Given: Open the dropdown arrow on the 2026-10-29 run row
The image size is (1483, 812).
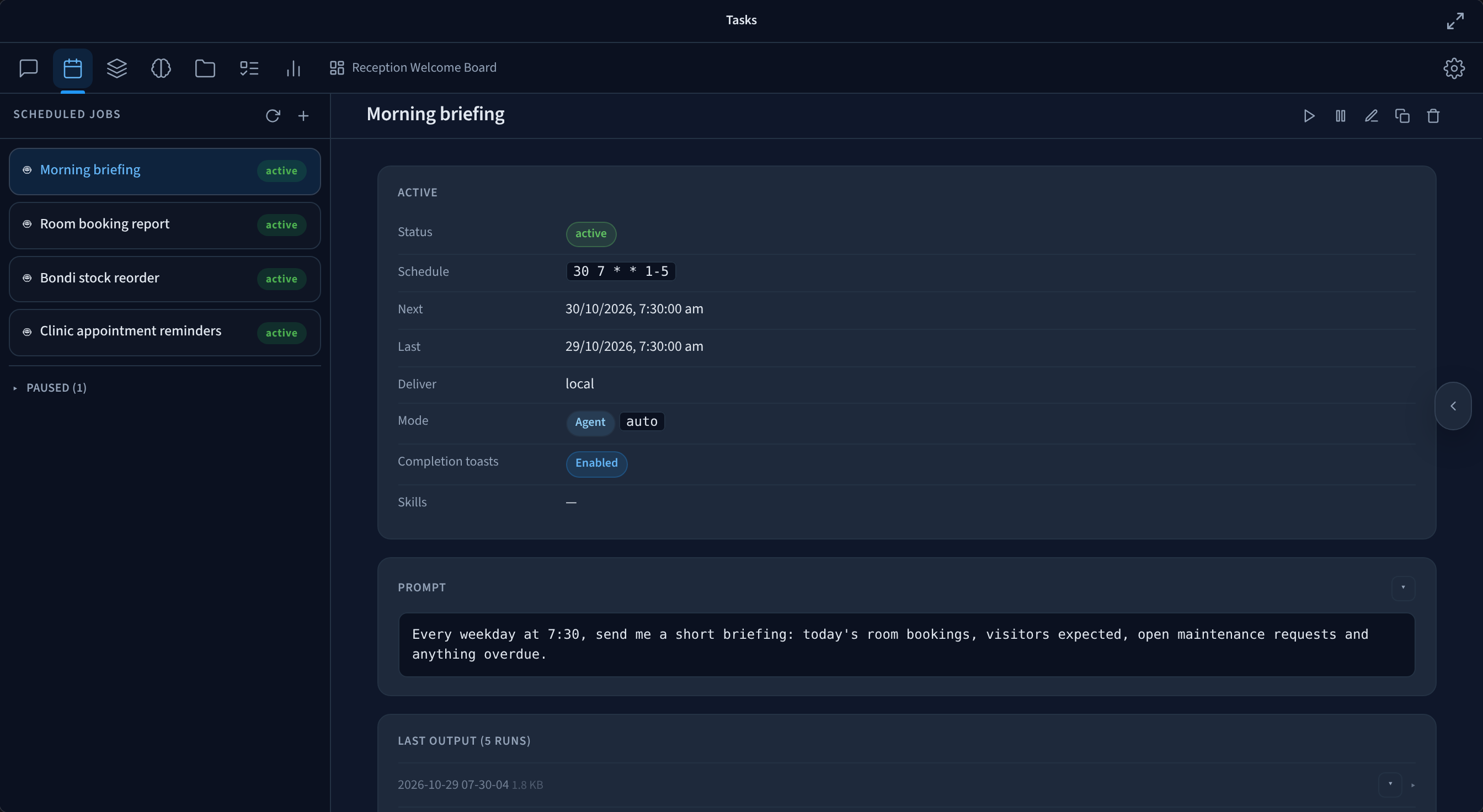Looking at the screenshot, I should click(x=1390, y=784).
